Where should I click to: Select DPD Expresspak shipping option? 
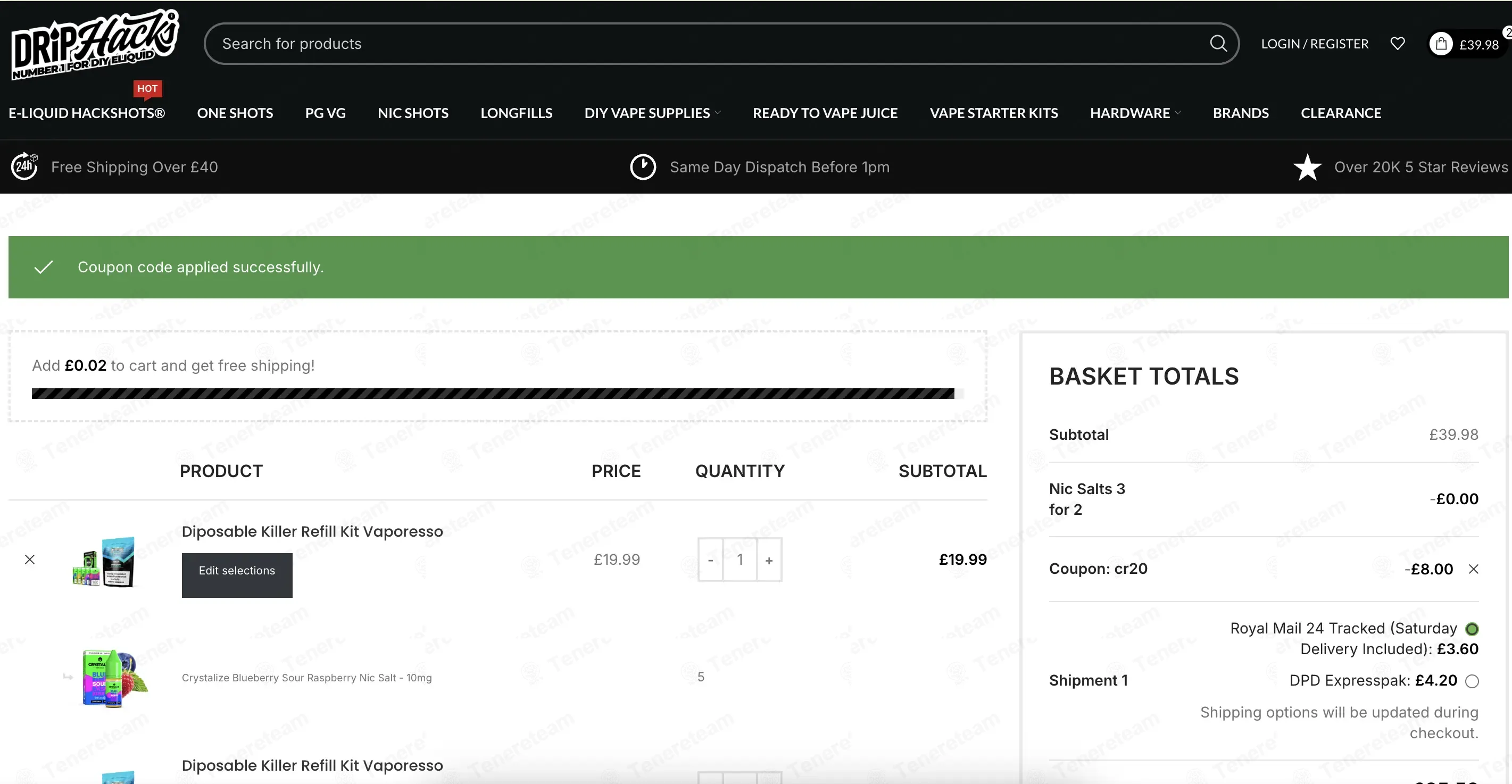[x=1472, y=681]
